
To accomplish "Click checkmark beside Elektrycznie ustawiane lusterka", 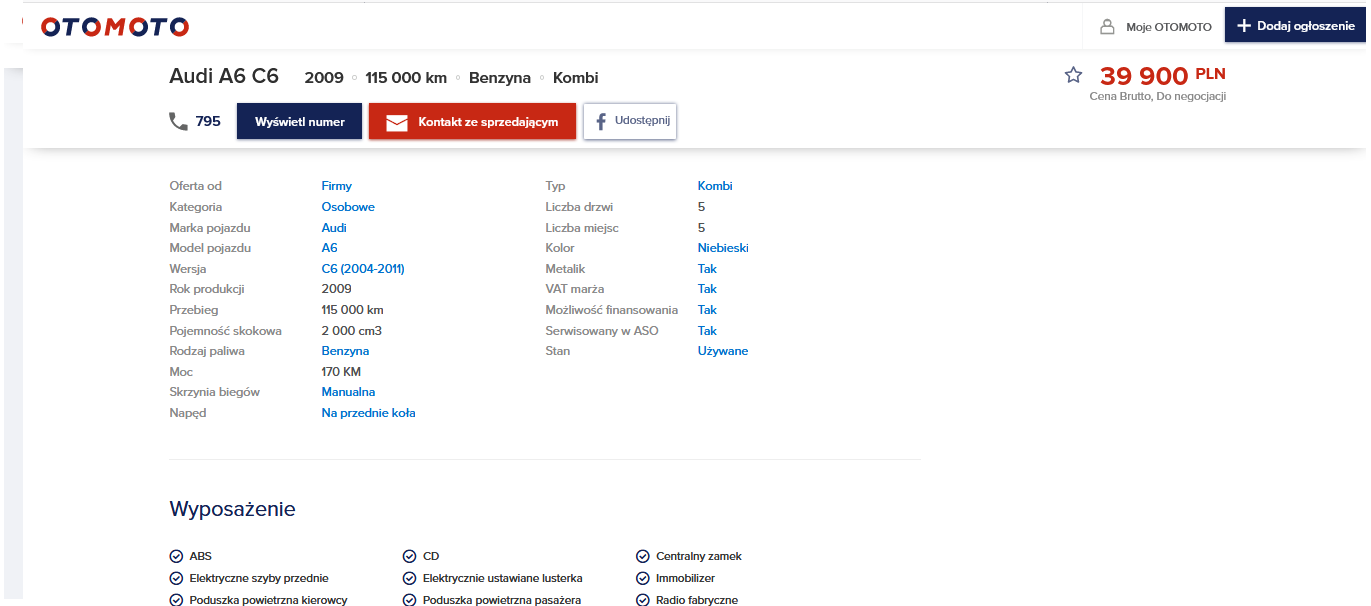I will (409, 578).
